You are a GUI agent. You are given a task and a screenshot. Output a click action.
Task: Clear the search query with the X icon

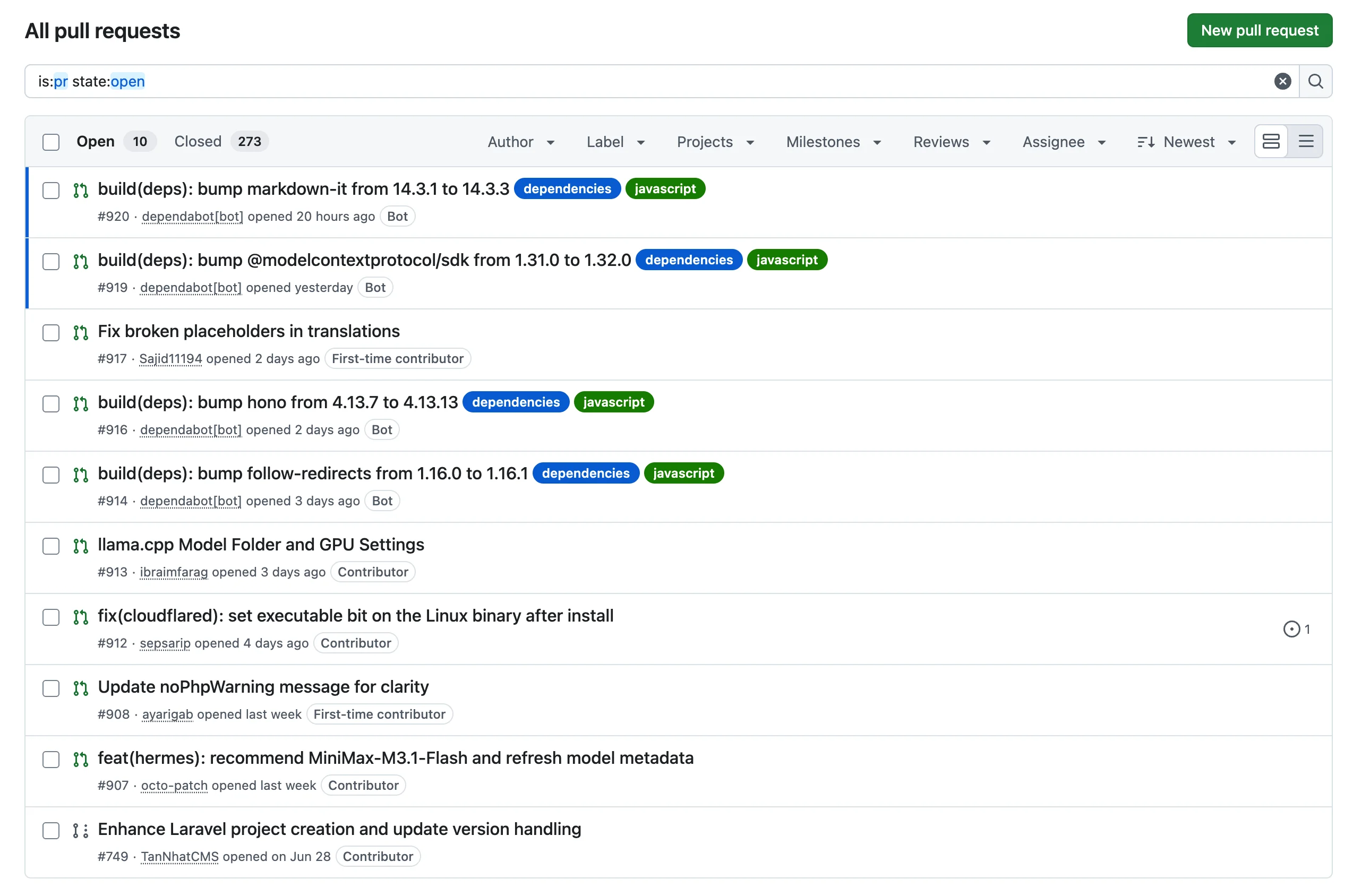(x=1282, y=81)
